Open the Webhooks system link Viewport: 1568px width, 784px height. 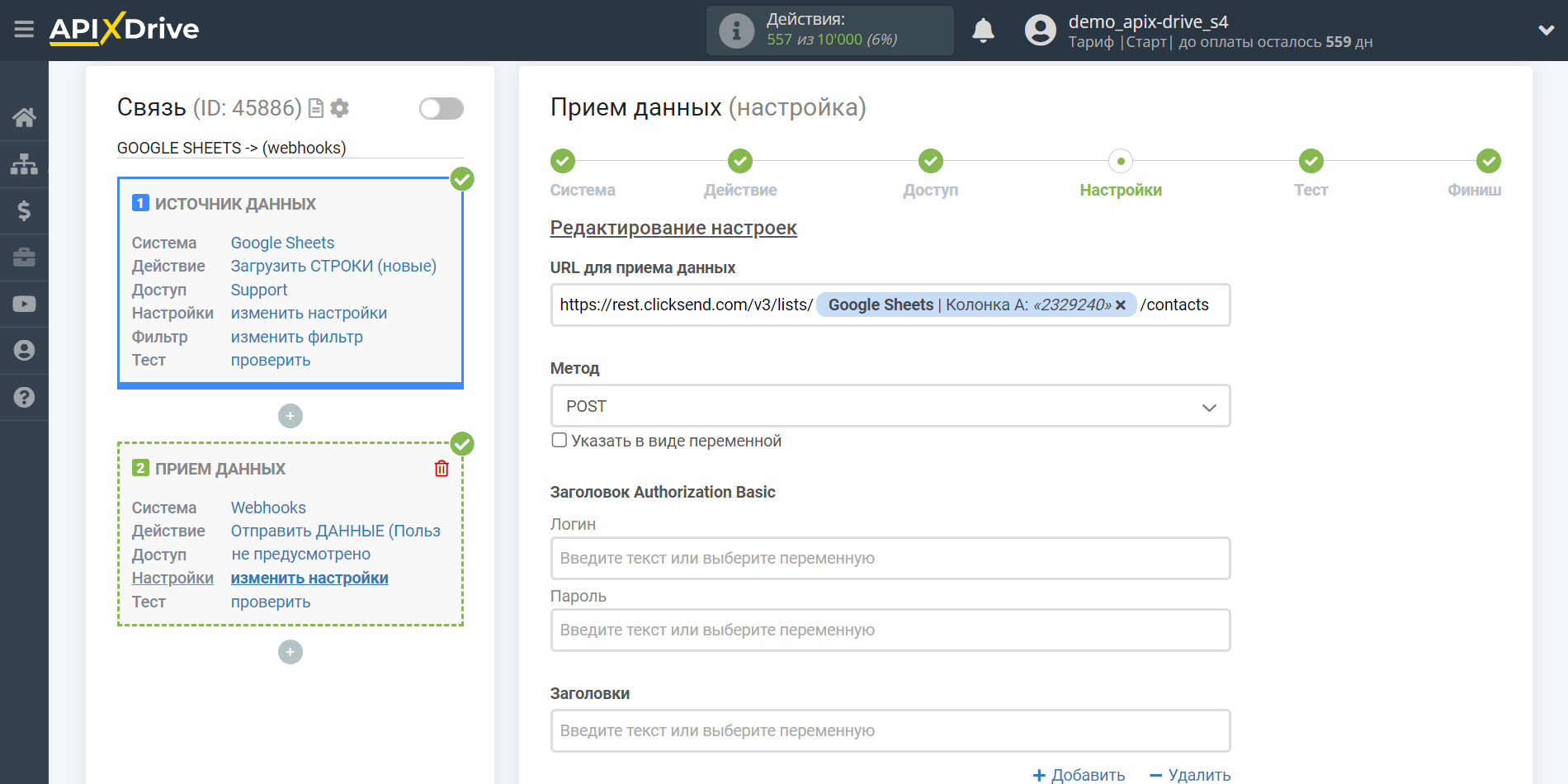(268, 508)
